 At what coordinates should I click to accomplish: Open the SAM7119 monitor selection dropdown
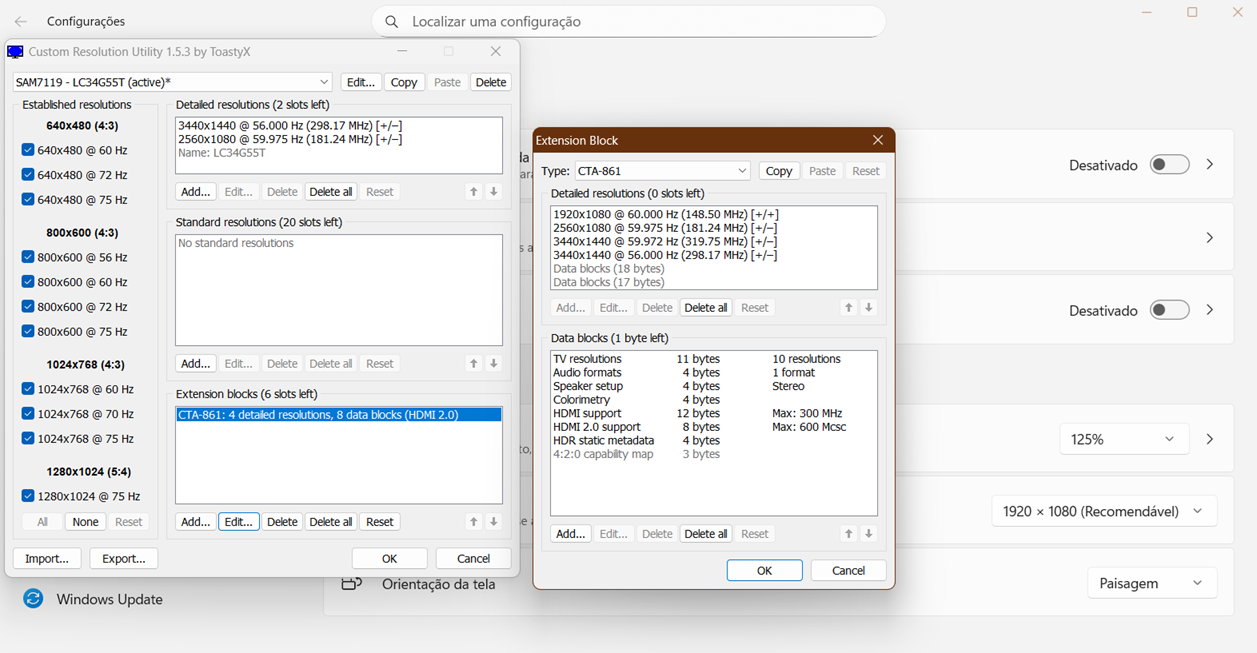coord(172,82)
